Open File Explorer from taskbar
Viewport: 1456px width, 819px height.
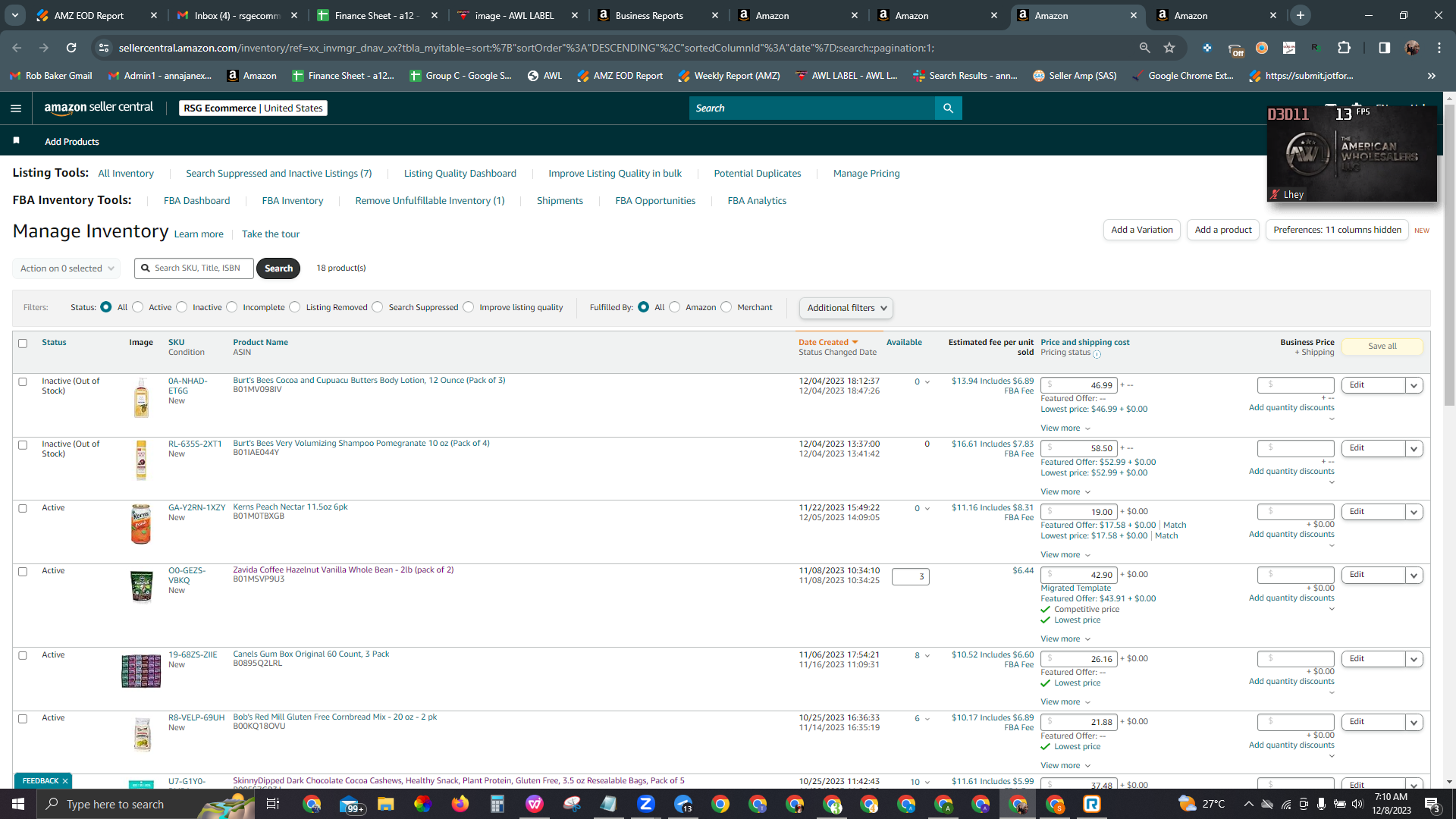tap(385, 804)
